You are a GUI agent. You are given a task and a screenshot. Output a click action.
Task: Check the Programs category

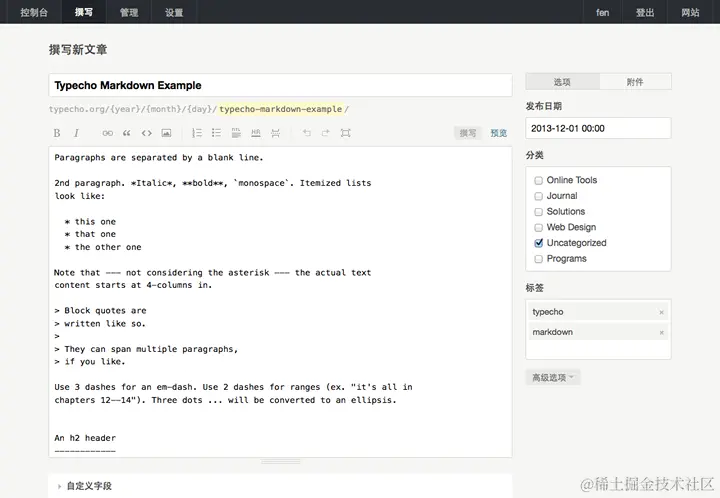539,259
